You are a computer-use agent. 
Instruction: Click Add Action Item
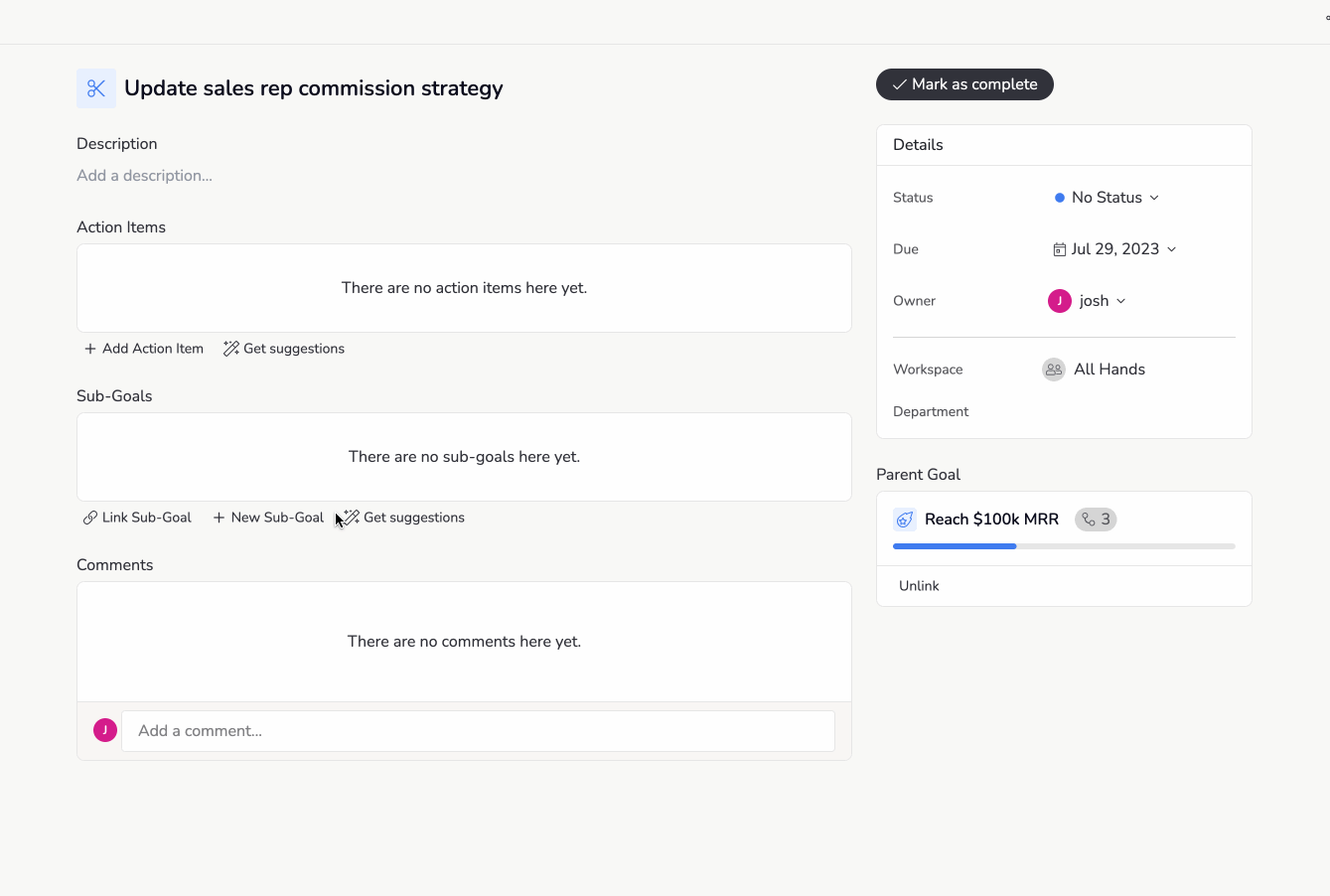pos(144,349)
